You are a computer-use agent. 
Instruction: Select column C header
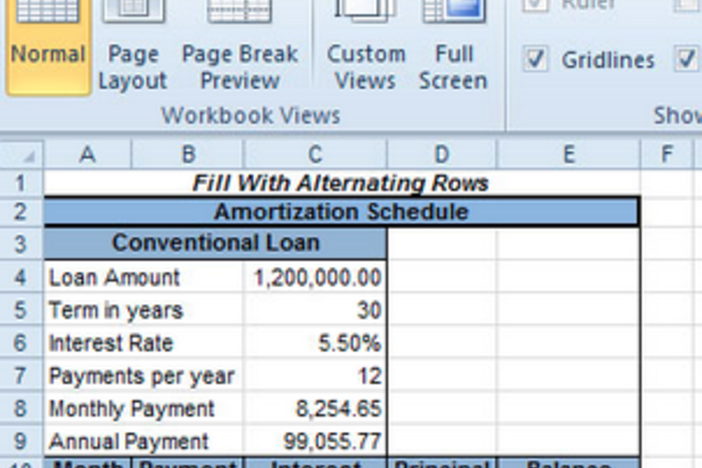[315, 155]
